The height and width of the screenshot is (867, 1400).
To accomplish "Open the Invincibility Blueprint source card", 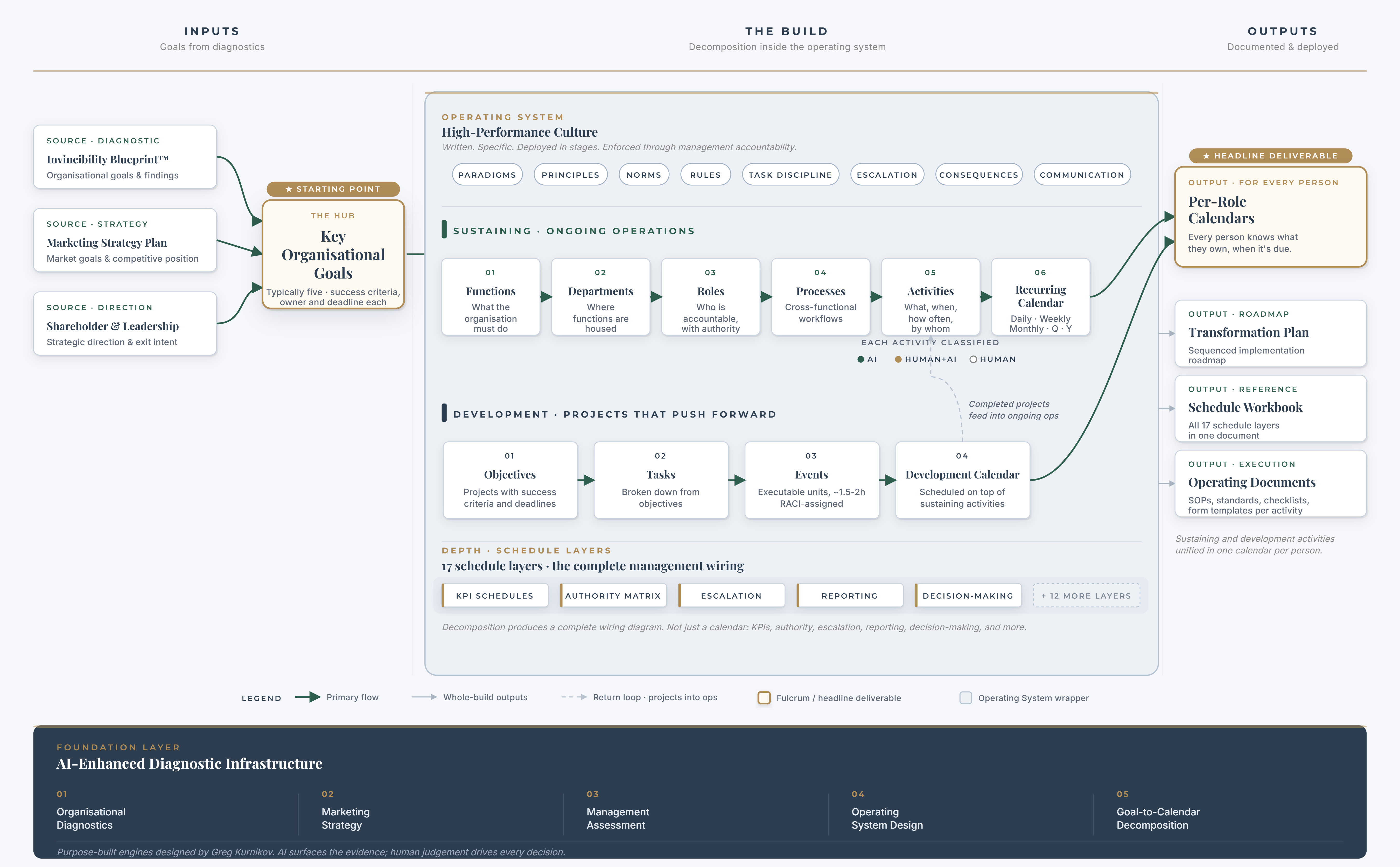I will (125, 157).
